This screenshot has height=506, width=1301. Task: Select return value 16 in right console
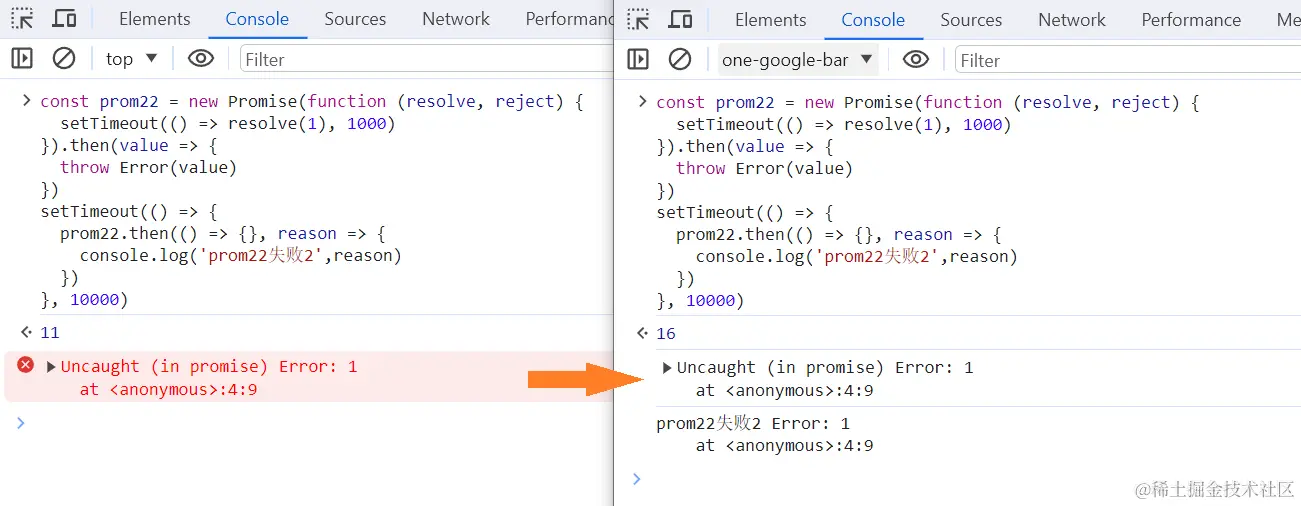[666, 333]
